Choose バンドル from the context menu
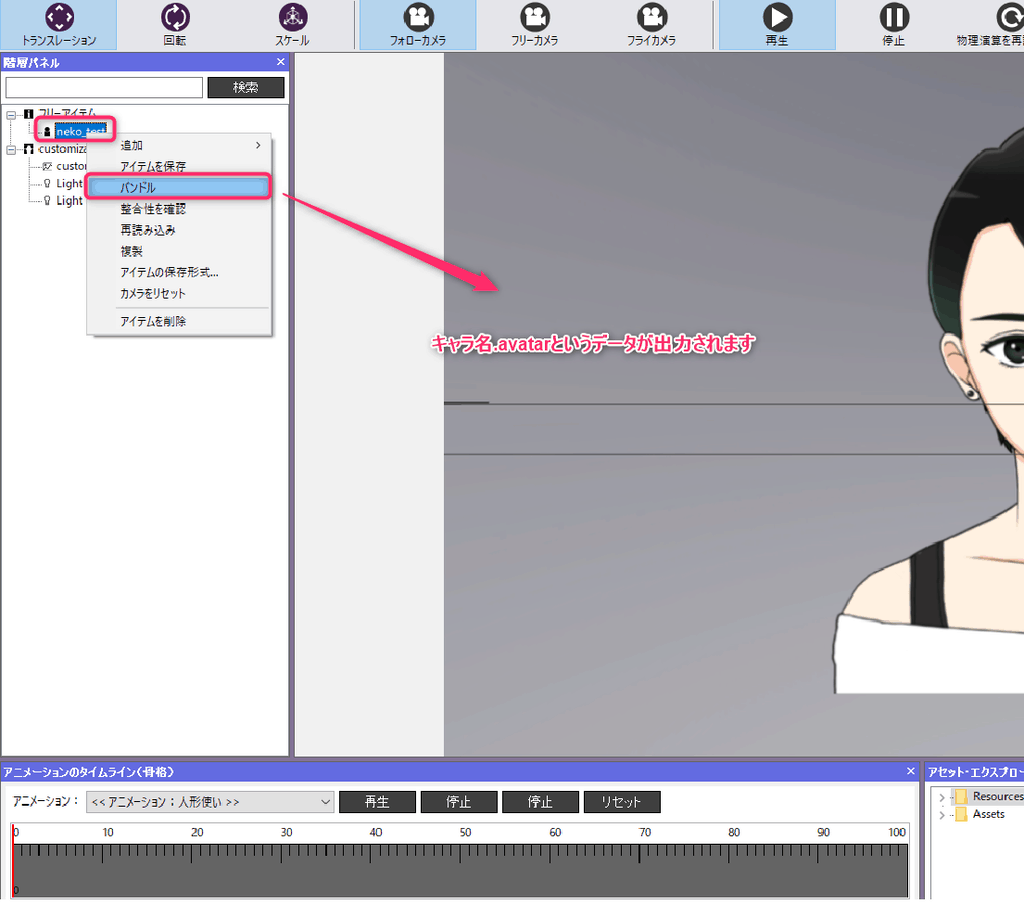Image resolution: width=1024 pixels, height=904 pixels. (x=179, y=187)
